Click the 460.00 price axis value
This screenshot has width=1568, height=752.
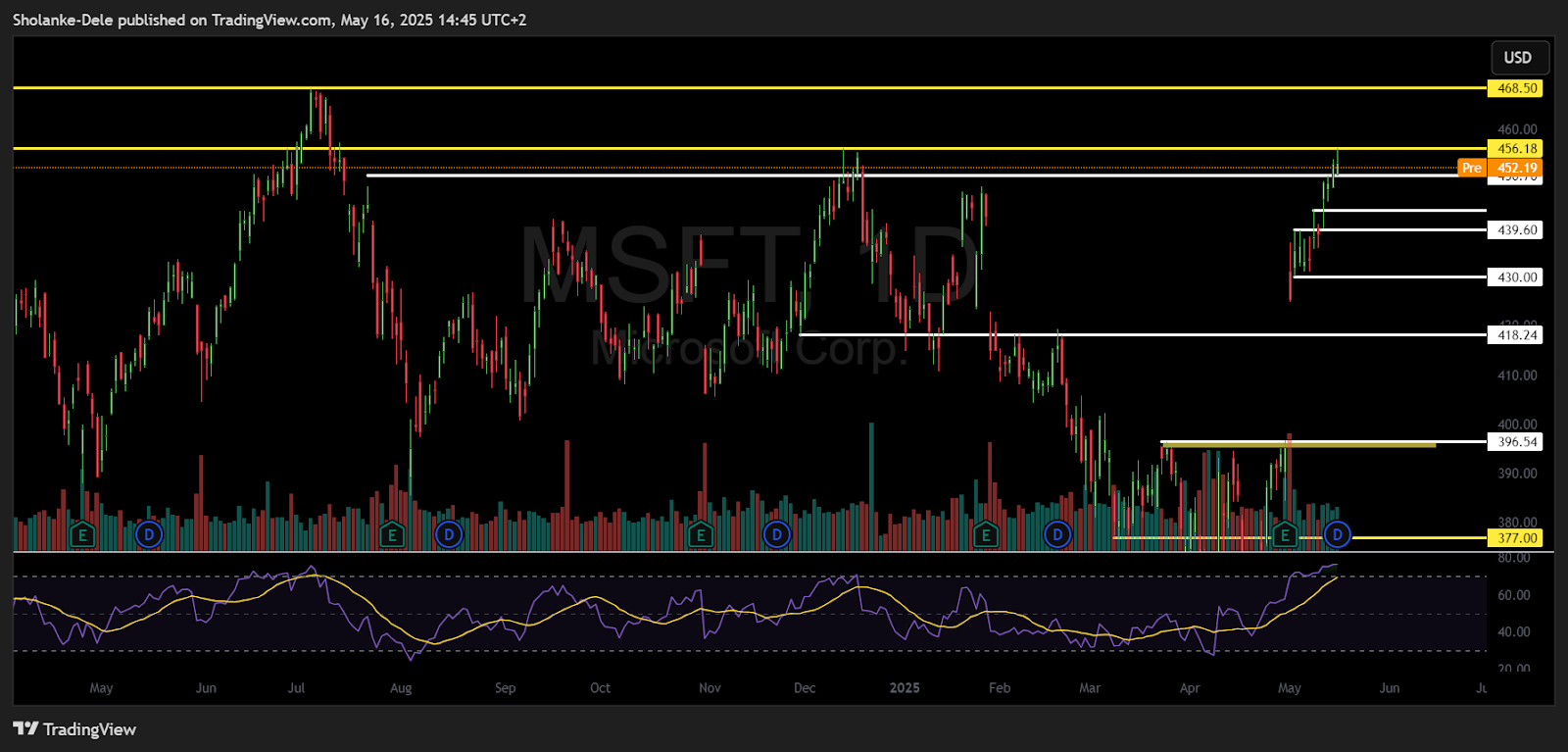[1517, 129]
